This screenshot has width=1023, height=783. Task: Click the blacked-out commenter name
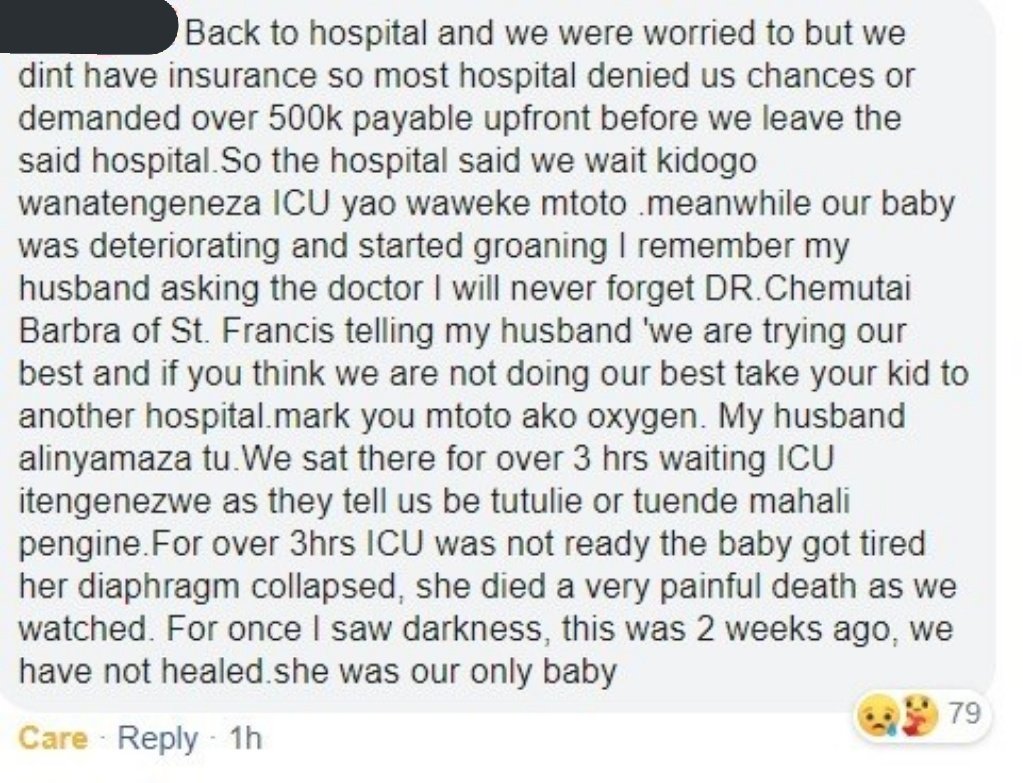(88, 26)
